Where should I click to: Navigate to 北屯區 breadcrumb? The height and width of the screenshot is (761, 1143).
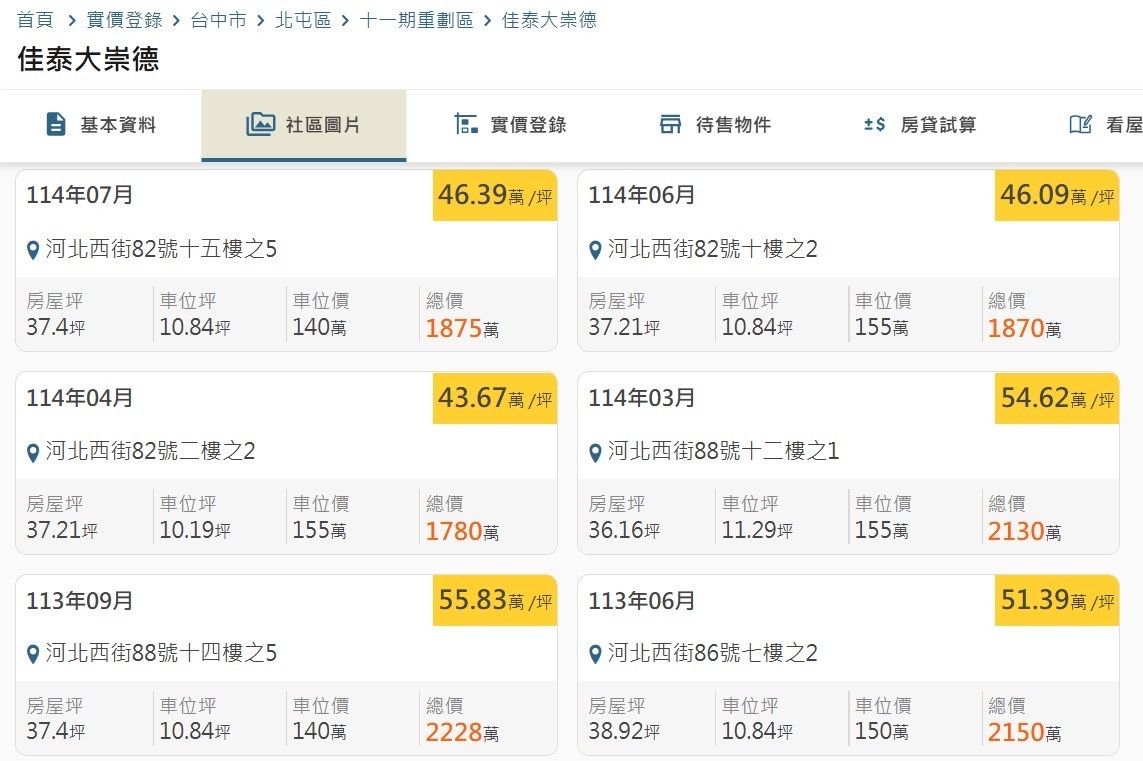click(303, 20)
